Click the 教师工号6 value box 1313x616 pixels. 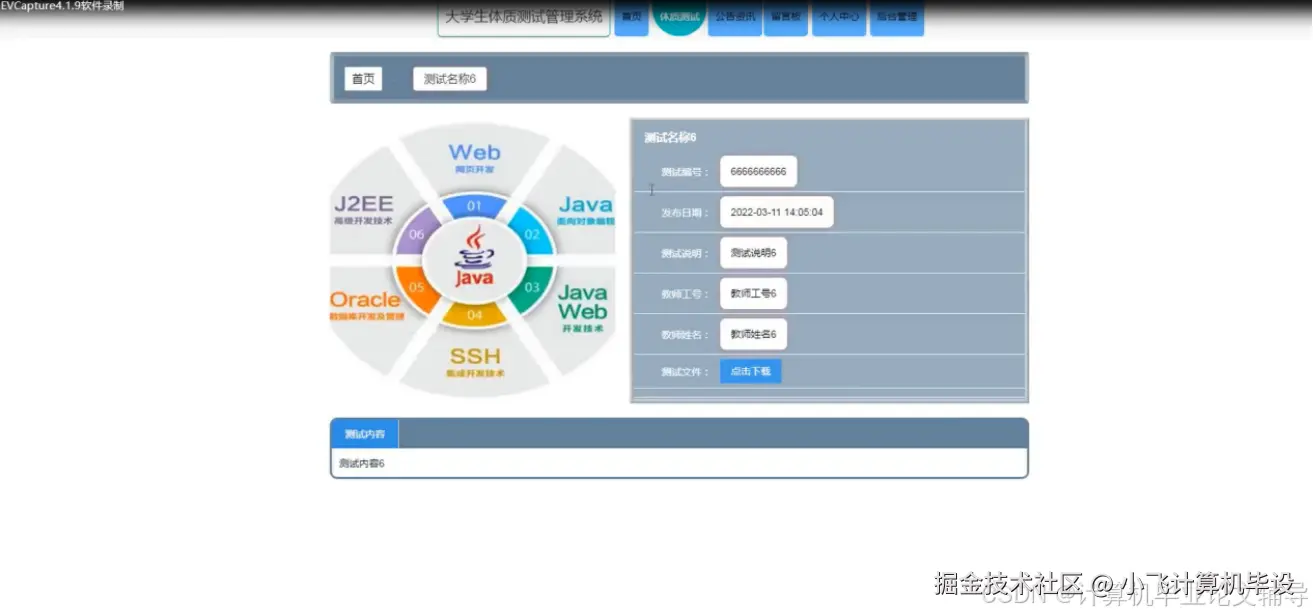753,293
